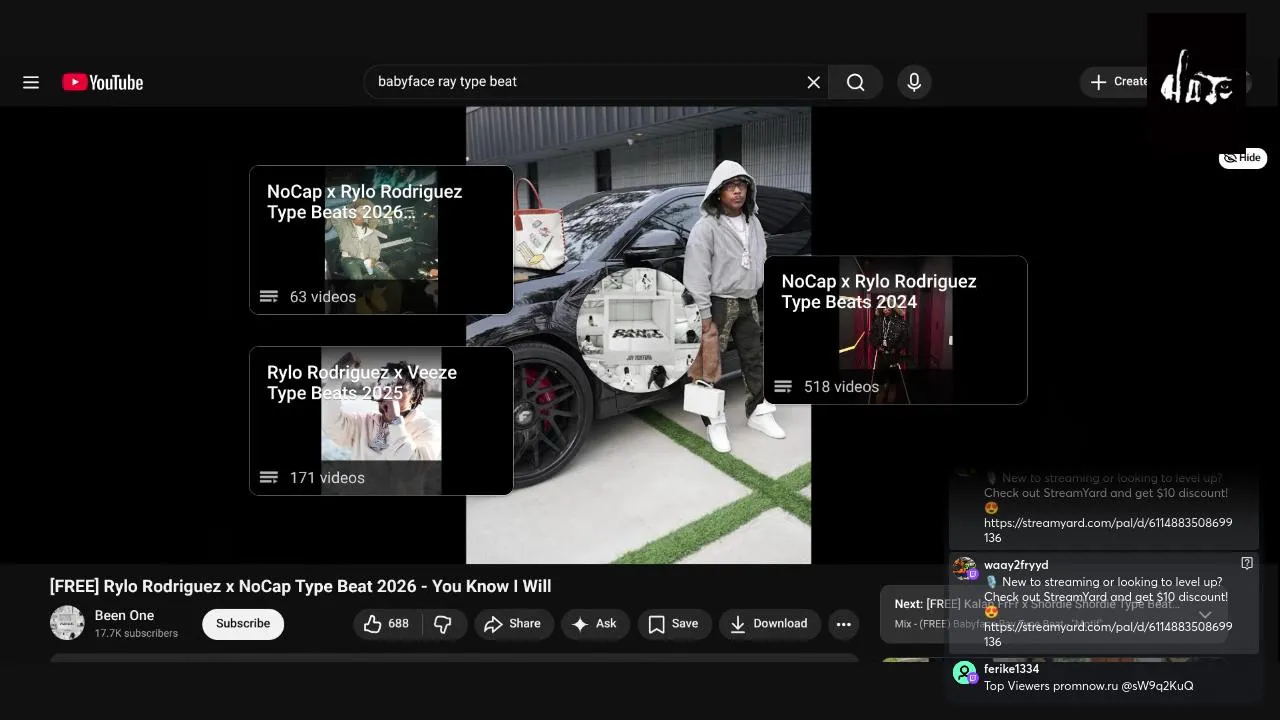Image resolution: width=1280 pixels, height=720 pixels.
Task: Select the waay2fryyd username in chat
Action: 1016,565
